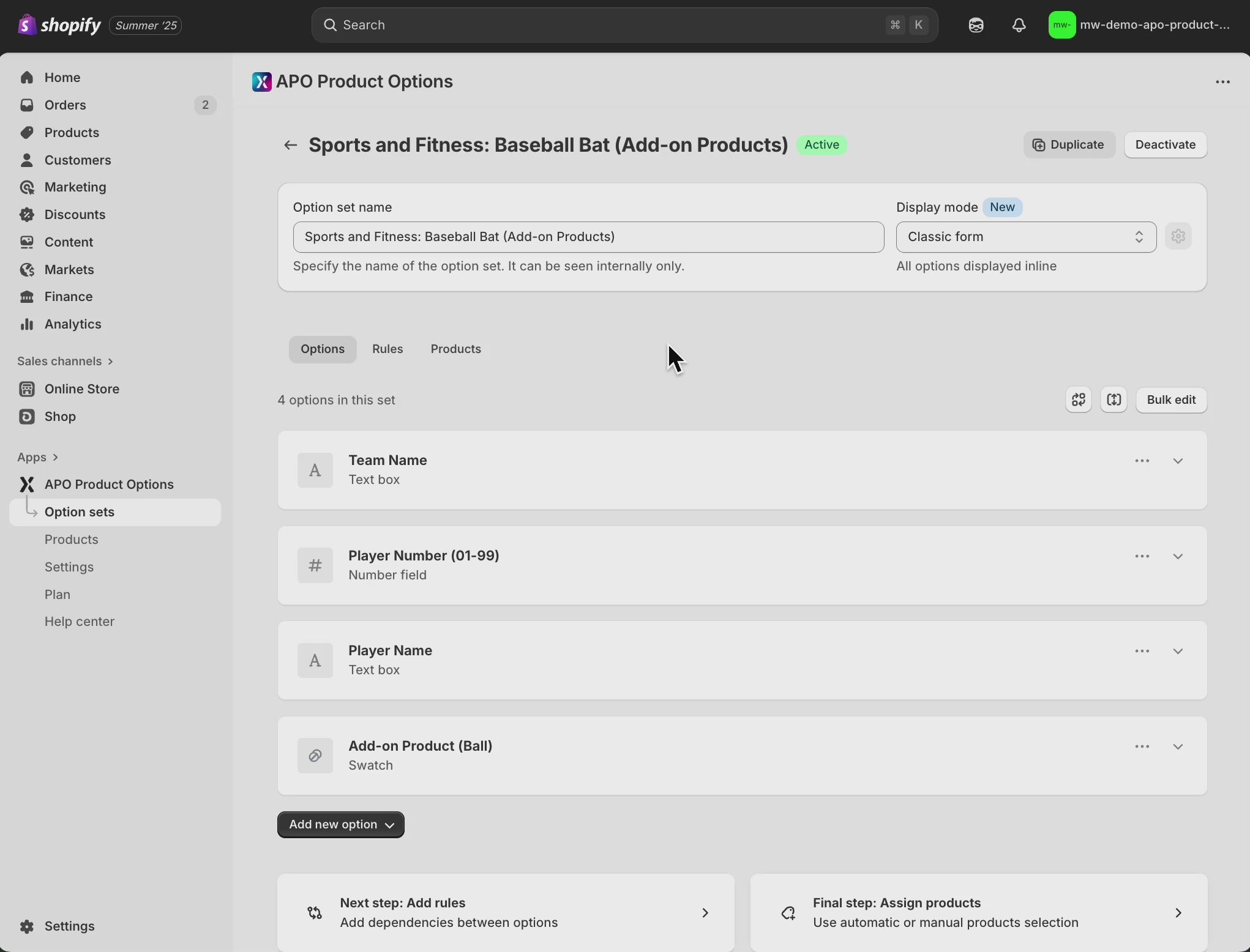The image size is (1250, 952).
Task: Expand the Apps section
Action: pos(38,458)
